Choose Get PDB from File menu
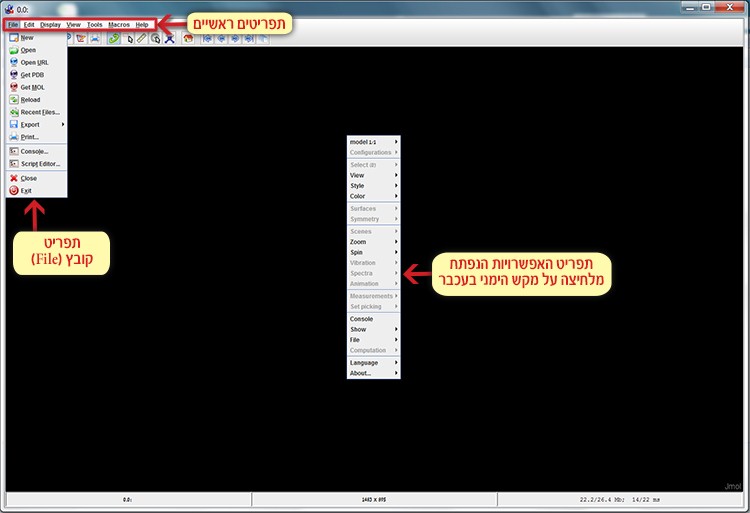The image size is (750, 513). [33, 75]
